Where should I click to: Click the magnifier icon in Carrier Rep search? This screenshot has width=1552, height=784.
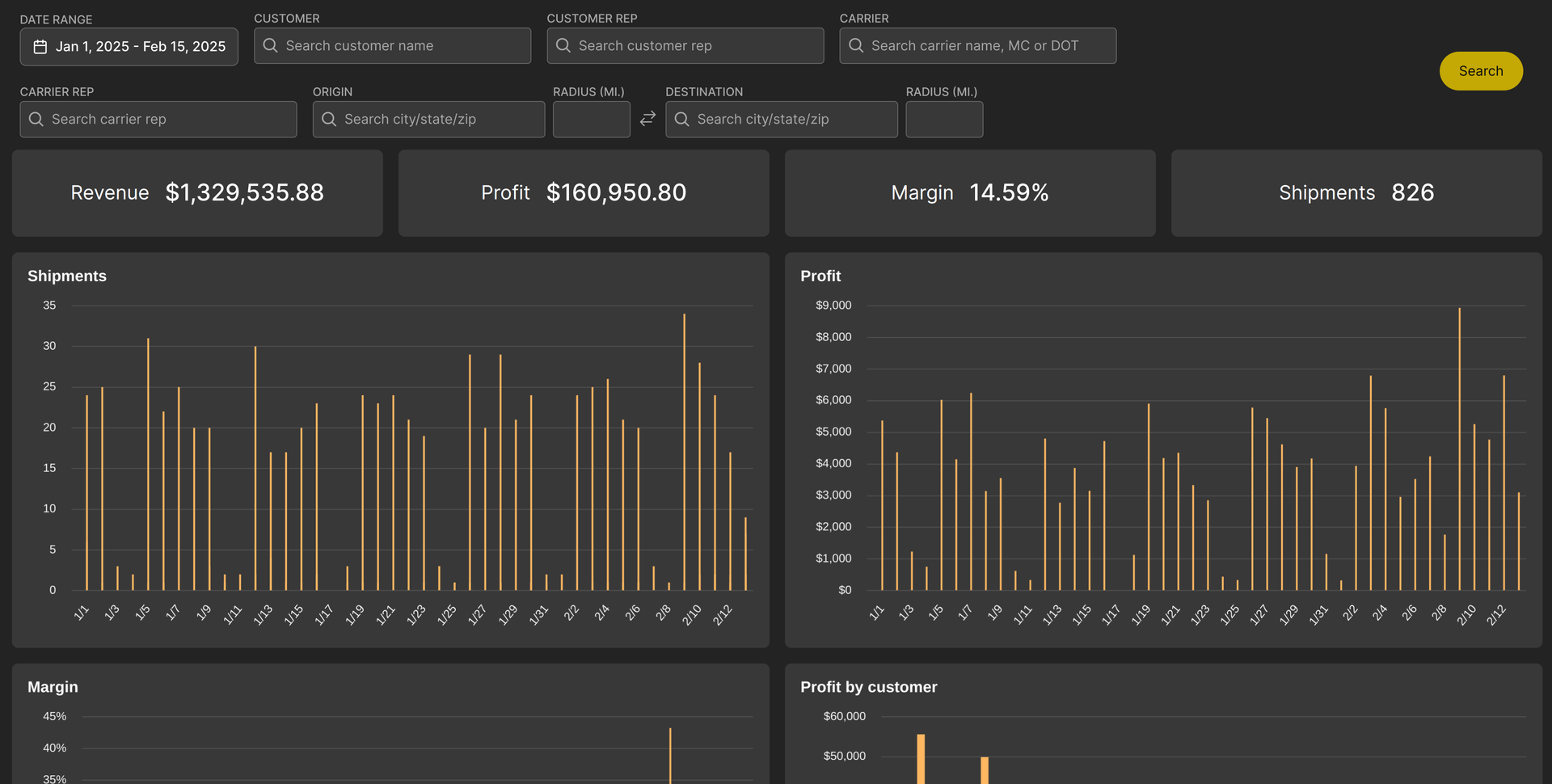tap(36, 119)
